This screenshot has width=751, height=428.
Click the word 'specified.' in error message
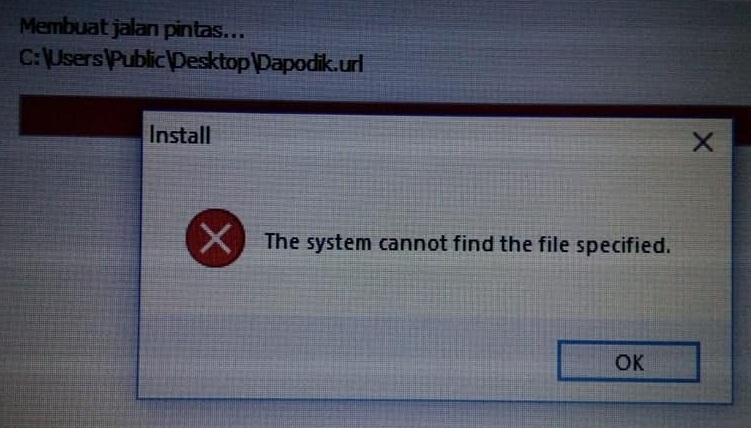coord(624,247)
